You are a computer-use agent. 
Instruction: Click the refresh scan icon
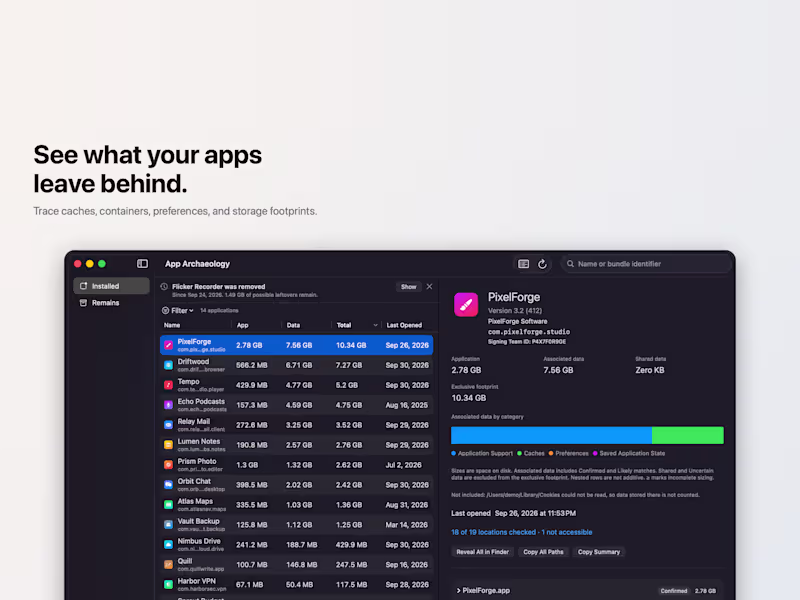click(542, 264)
